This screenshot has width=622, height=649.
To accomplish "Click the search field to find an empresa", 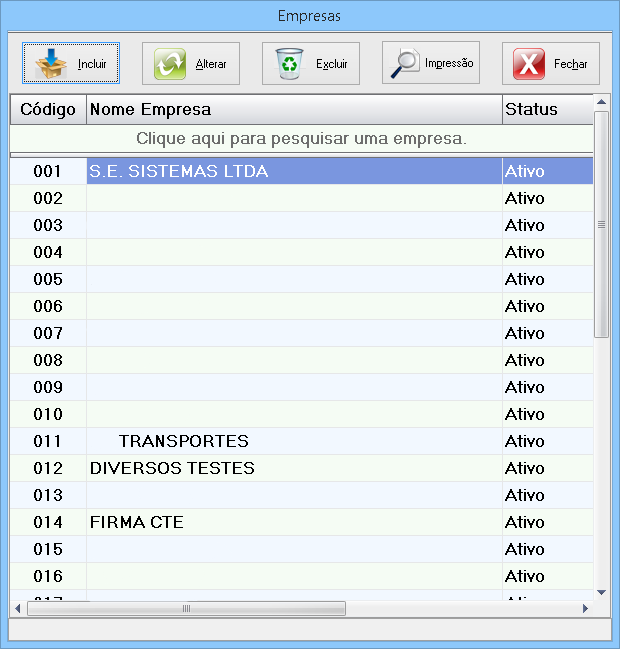I will pos(301,138).
